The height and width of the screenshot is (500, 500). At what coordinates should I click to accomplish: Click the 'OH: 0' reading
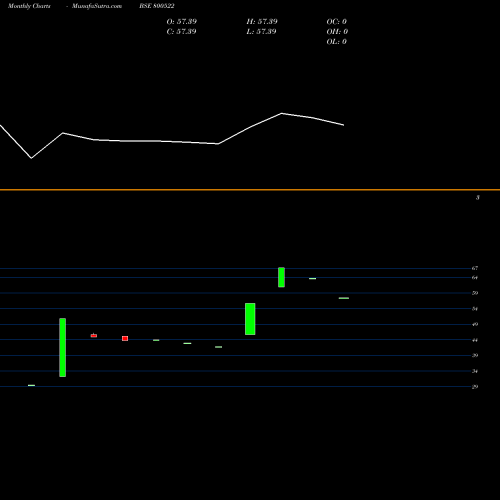pos(337,31)
